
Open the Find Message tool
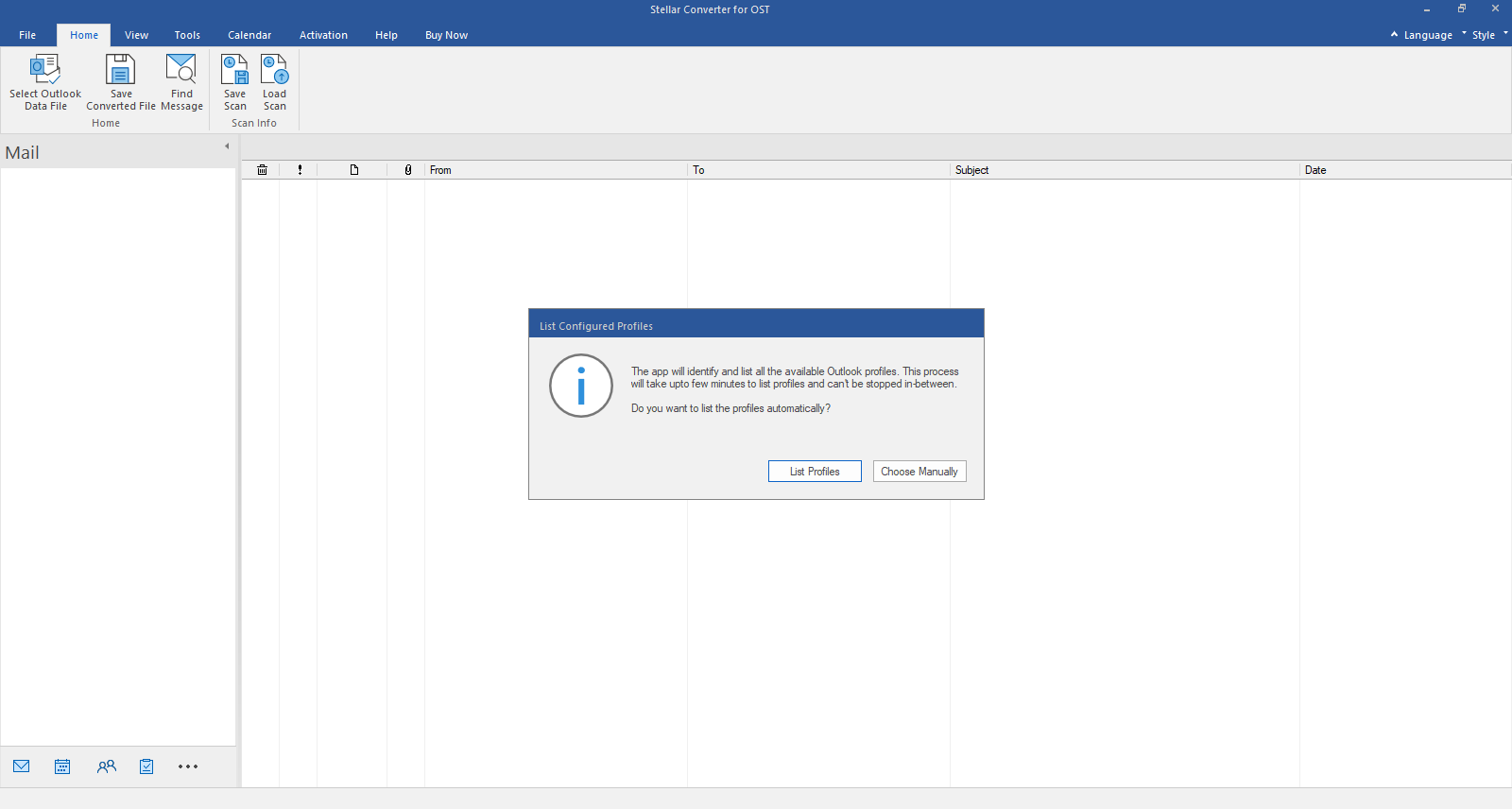181,71
